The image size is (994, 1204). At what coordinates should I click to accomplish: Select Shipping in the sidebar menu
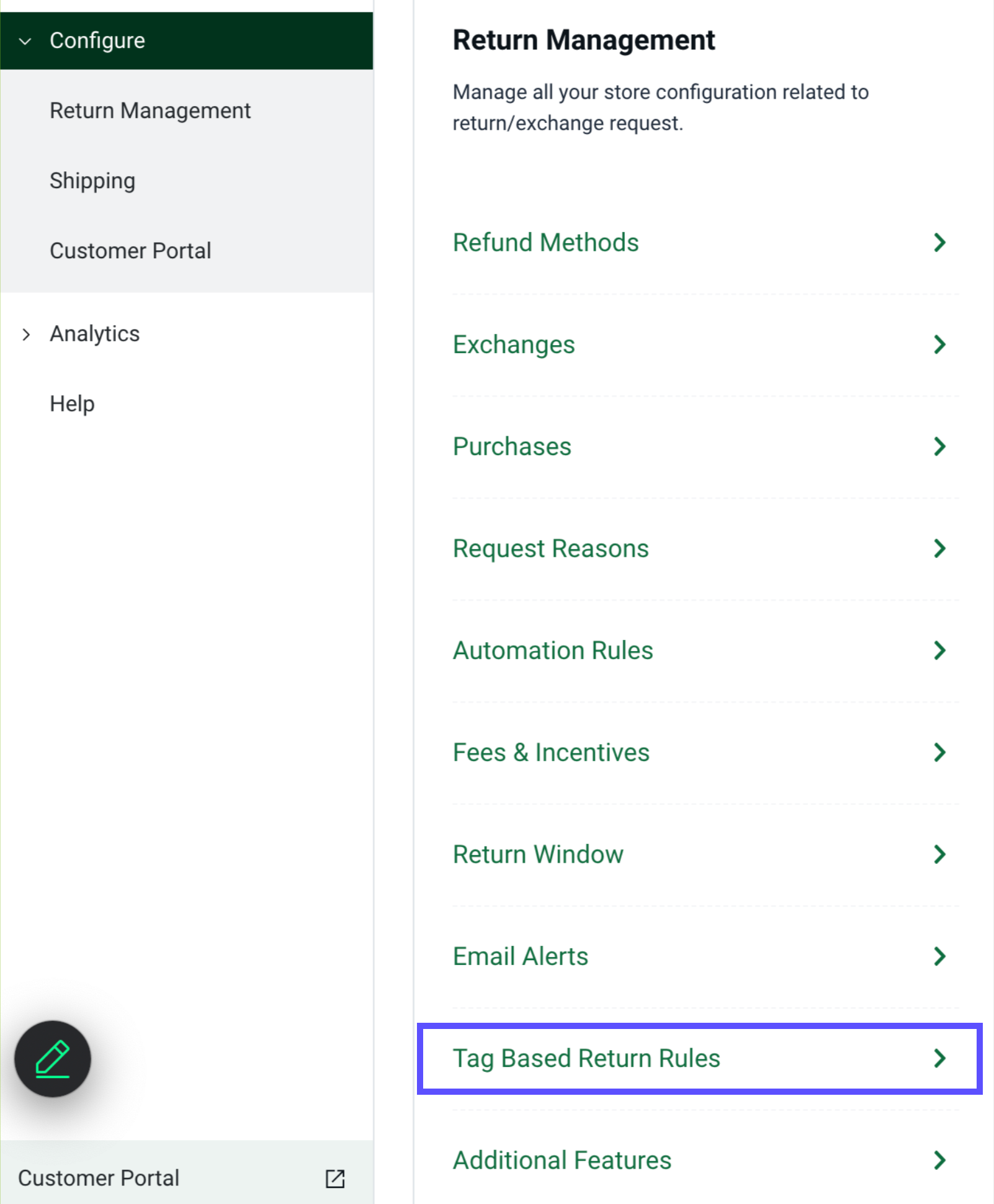tap(92, 181)
